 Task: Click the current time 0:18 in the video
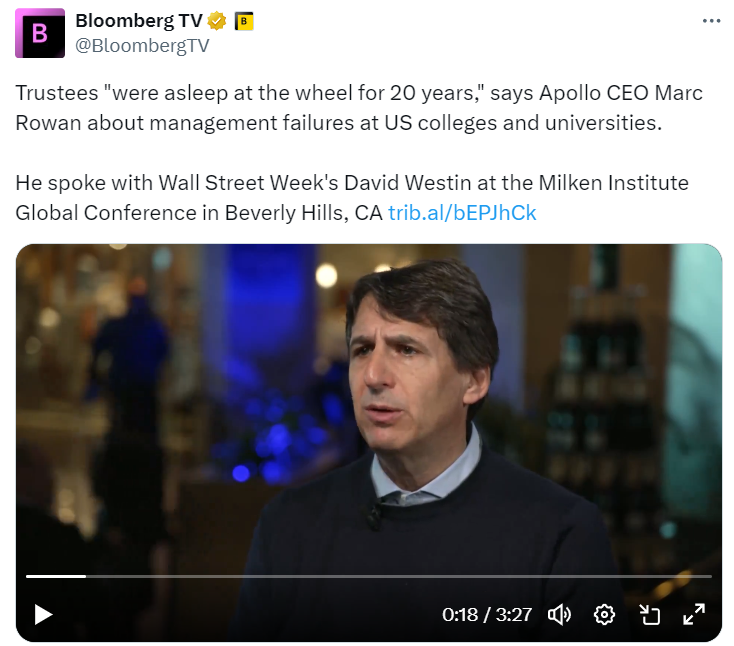tap(460, 614)
